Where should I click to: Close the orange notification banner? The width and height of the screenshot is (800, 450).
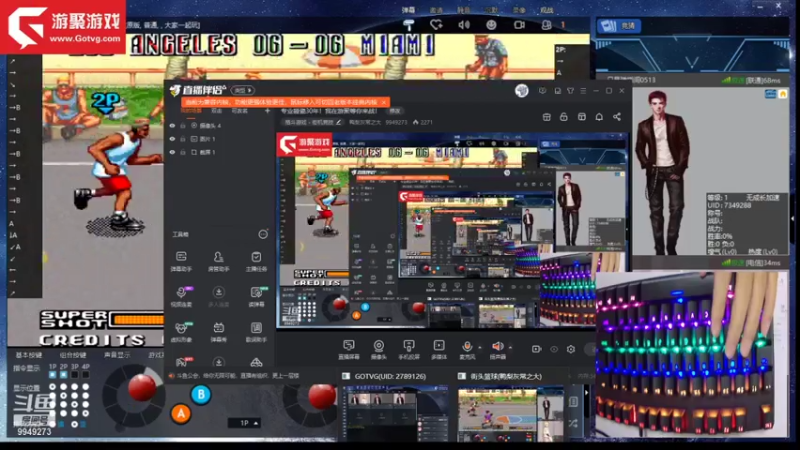(x=384, y=102)
